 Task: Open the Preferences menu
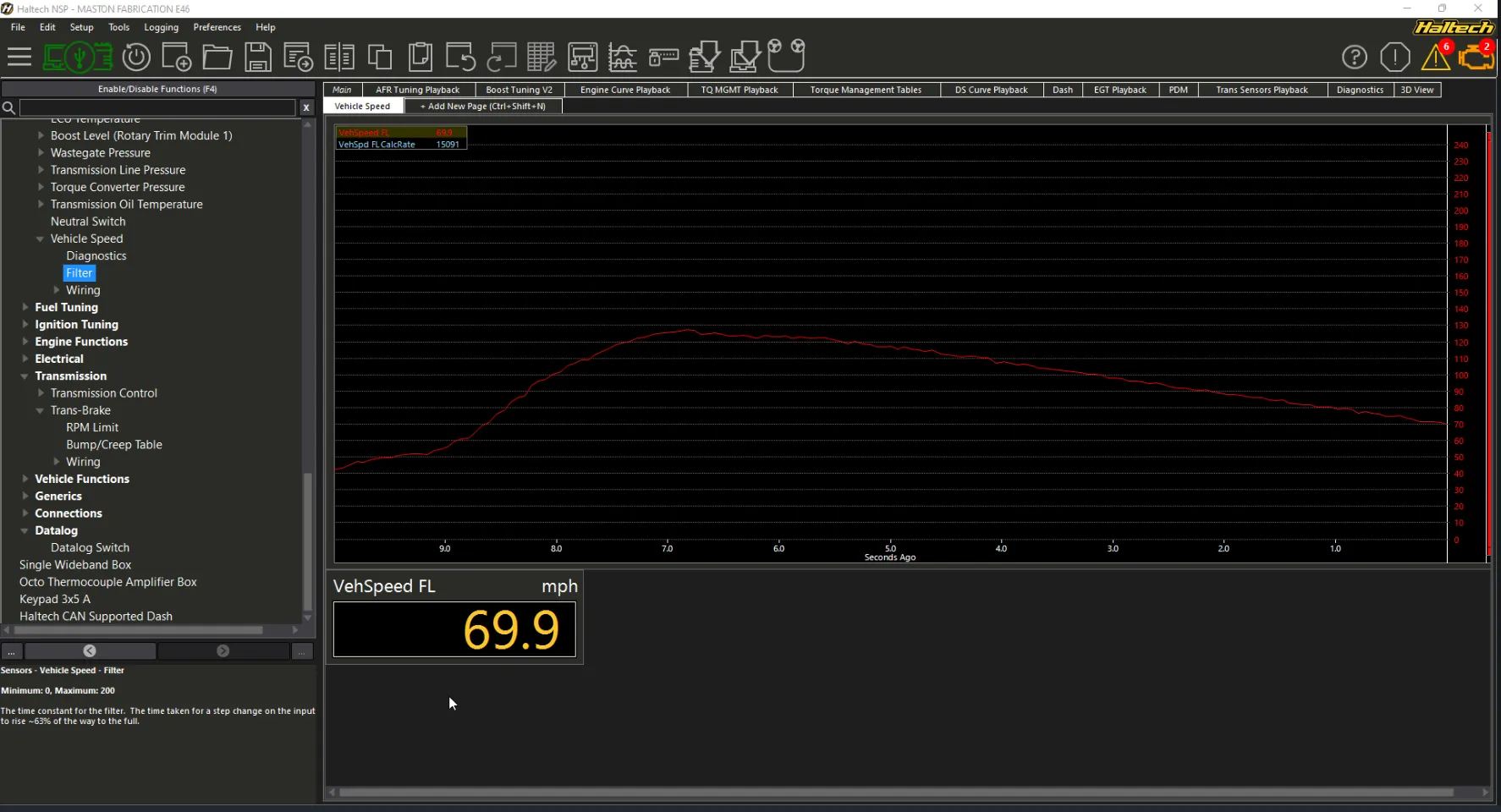[217, 27]
